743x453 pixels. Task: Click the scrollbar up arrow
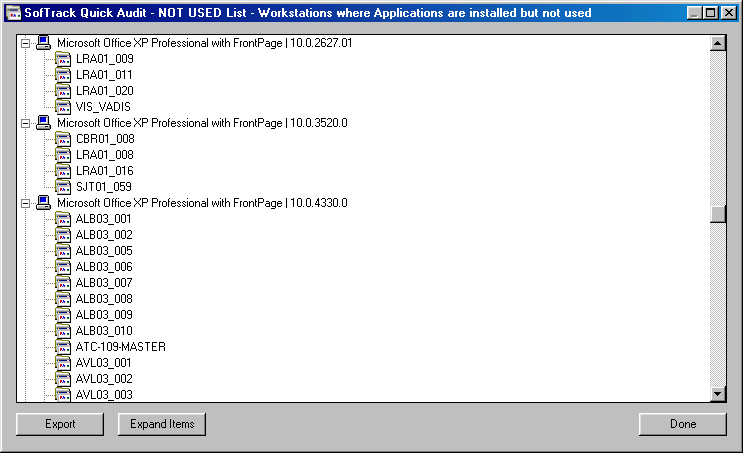[x=716, y=44]
